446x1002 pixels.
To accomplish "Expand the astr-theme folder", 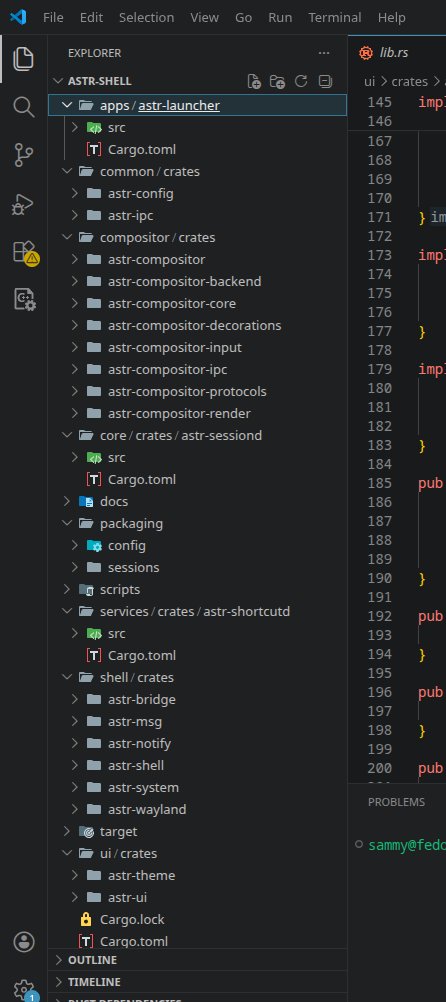I will tap(74, 875).
